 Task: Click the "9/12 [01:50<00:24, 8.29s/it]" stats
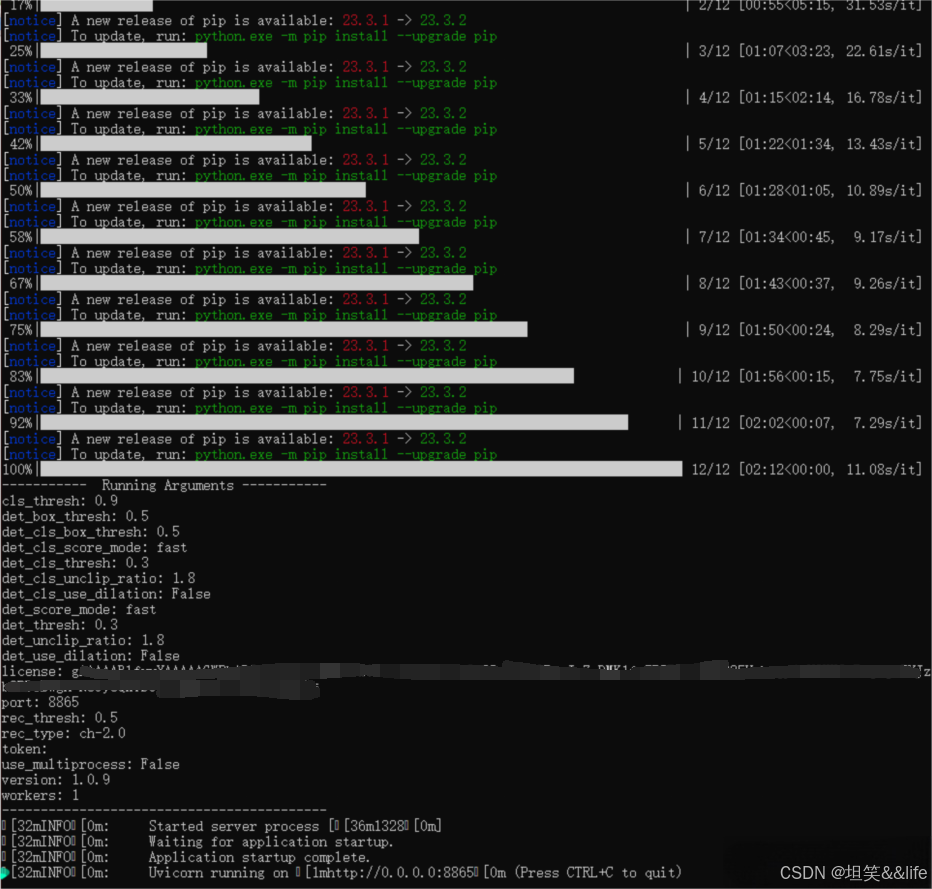coord(810,330)
